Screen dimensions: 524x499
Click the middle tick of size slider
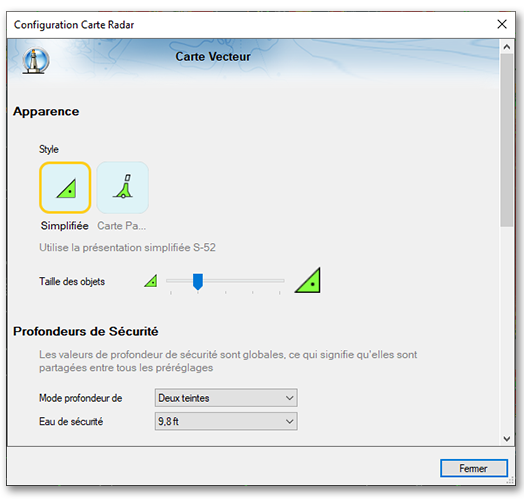[x=226, y=292]
